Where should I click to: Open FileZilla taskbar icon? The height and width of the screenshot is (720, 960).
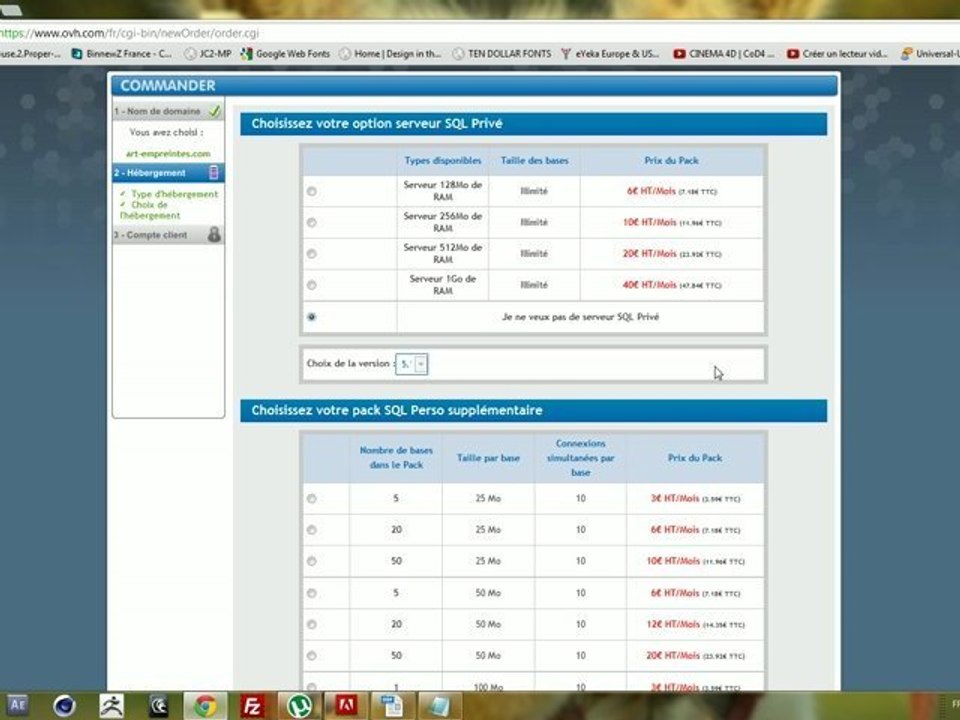(x=252, y=706)
